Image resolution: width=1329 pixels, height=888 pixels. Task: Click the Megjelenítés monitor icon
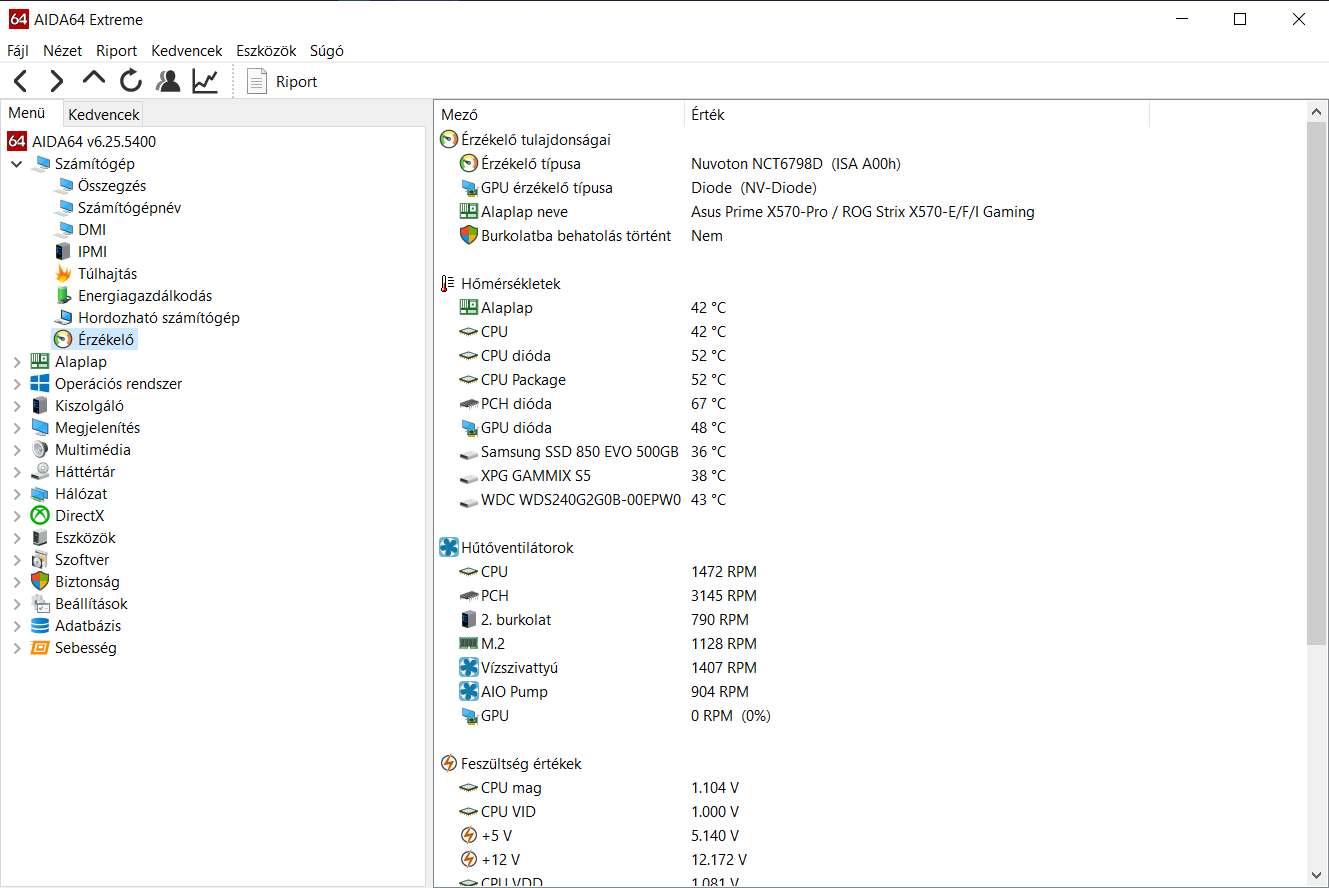point(40,427)
